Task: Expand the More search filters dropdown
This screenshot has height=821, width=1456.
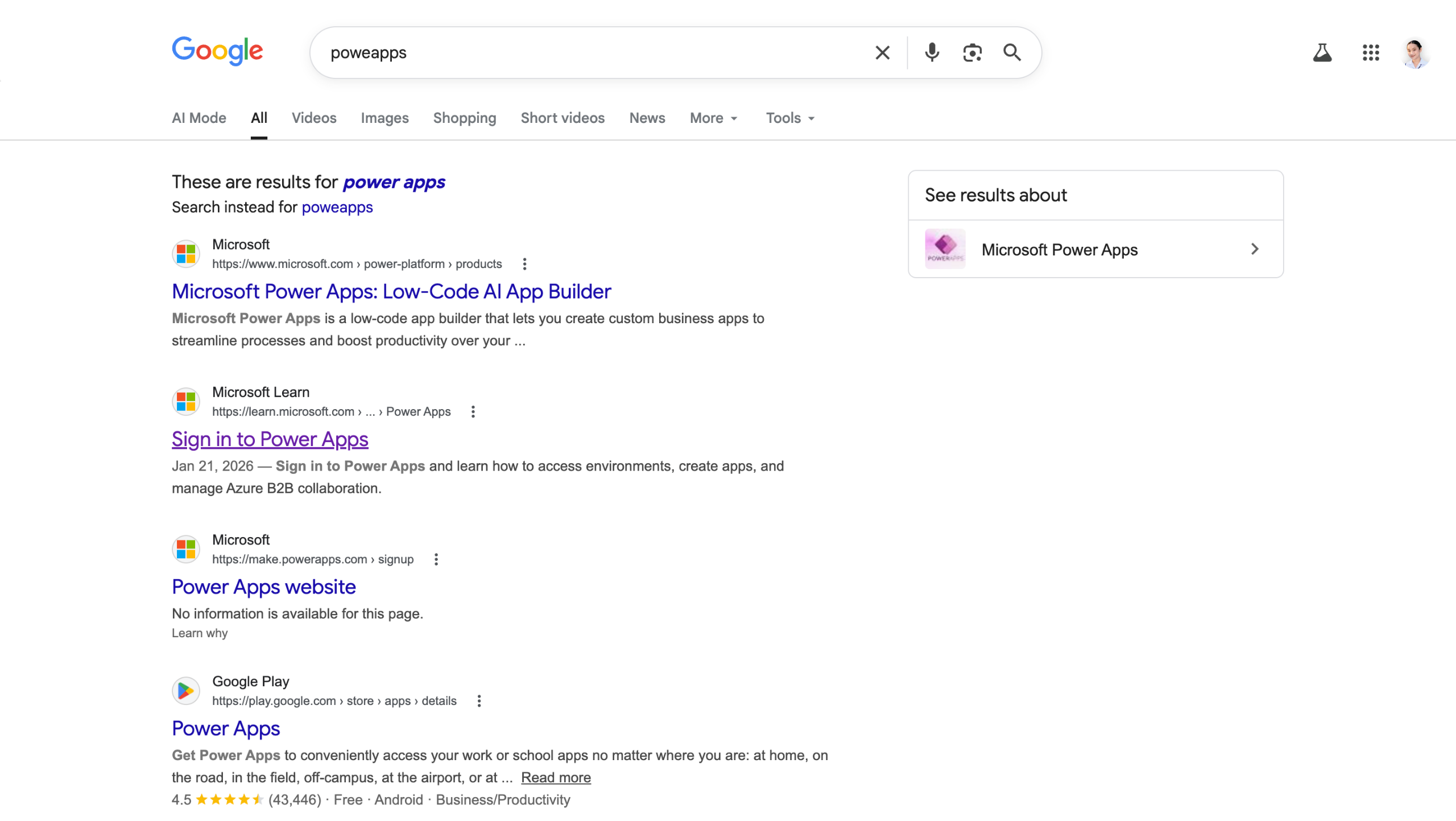Action: click(x=713, y=118)
